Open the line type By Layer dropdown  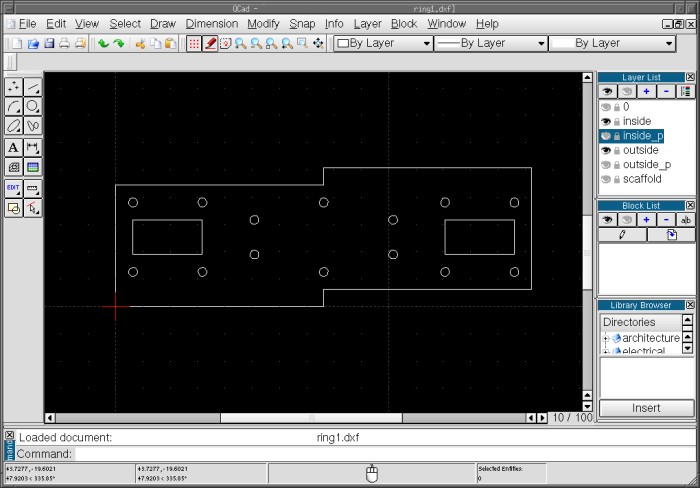612,43
